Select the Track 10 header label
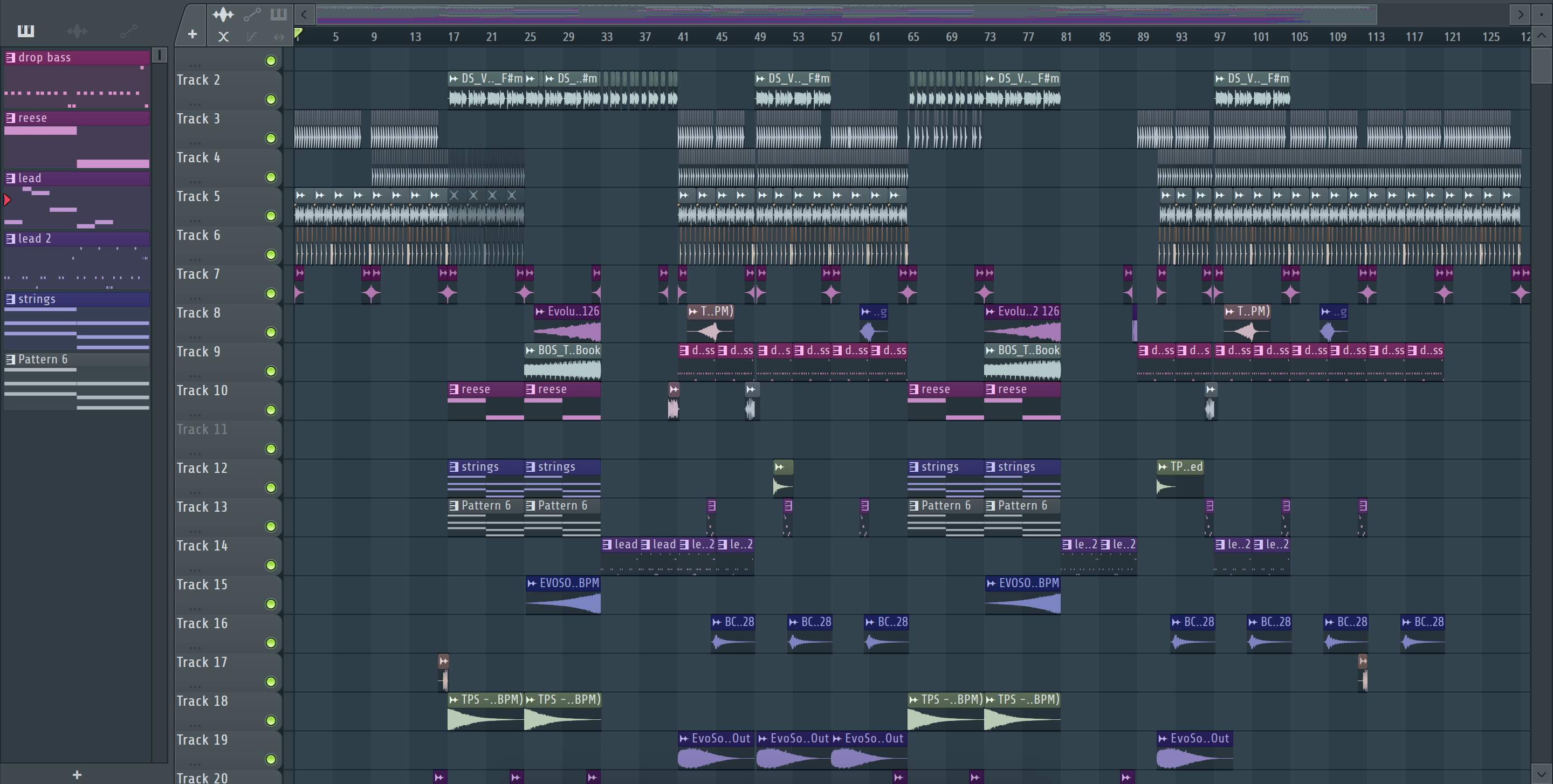Screen dimensions: 1553x784 tap(202, 391)
